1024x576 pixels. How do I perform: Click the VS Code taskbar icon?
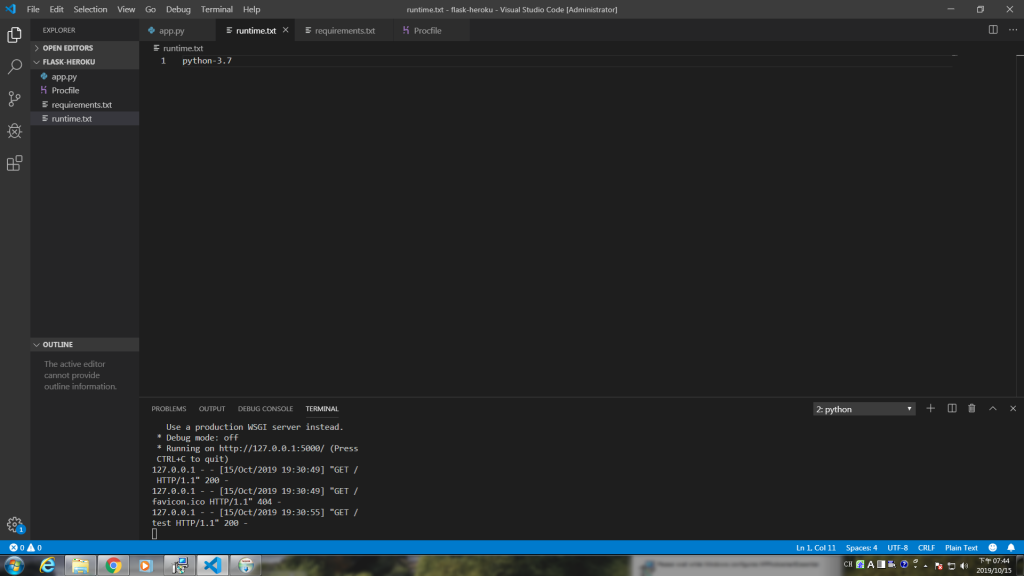pos(212,566)
